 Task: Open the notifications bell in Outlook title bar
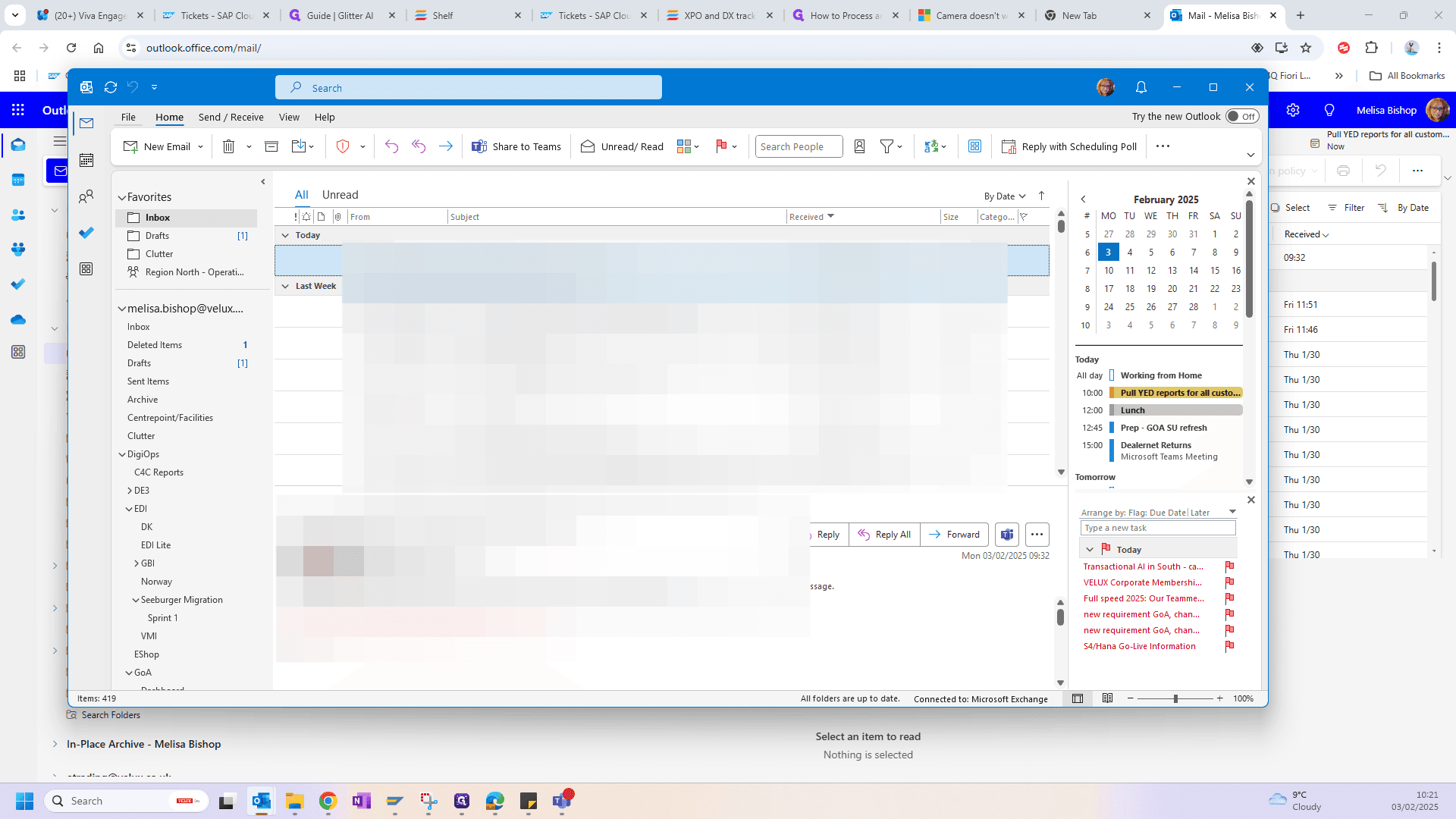click(1141, 87)
